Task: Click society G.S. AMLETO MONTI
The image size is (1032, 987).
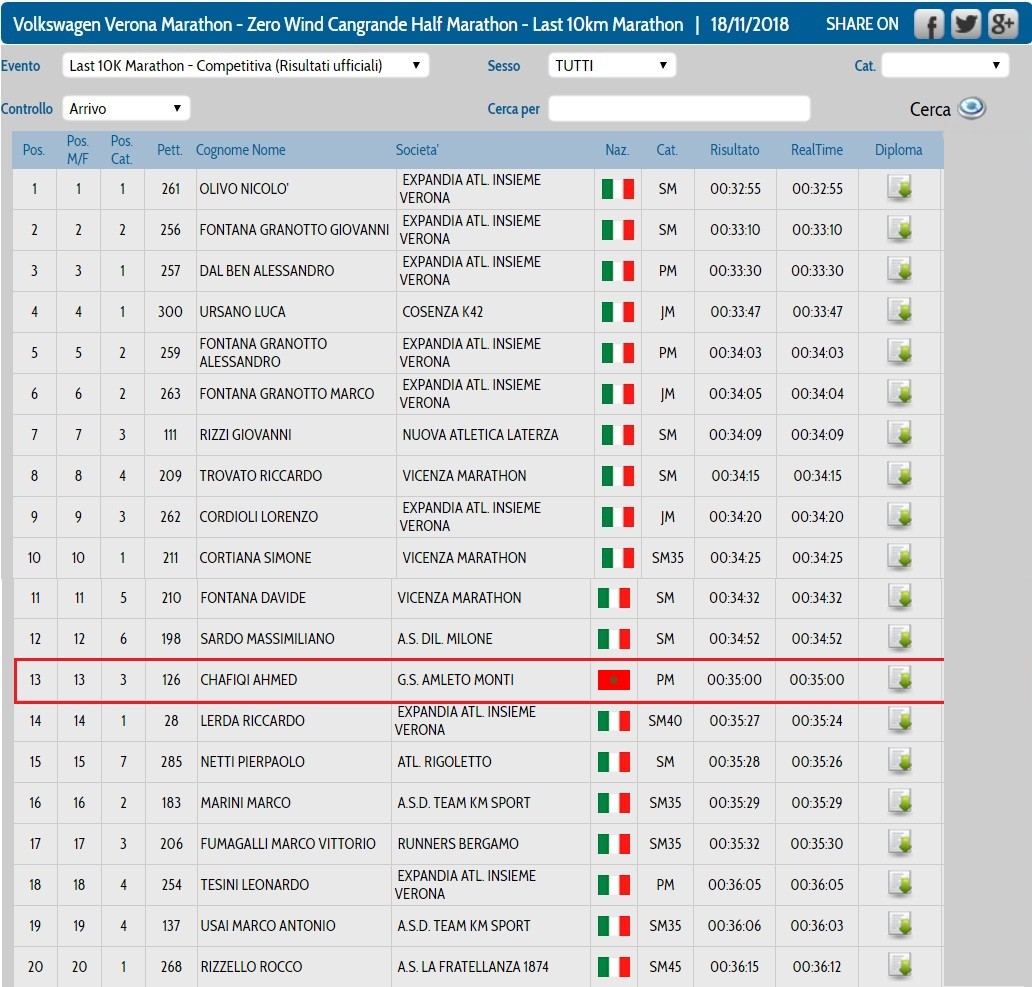Action: click(455, 680)
